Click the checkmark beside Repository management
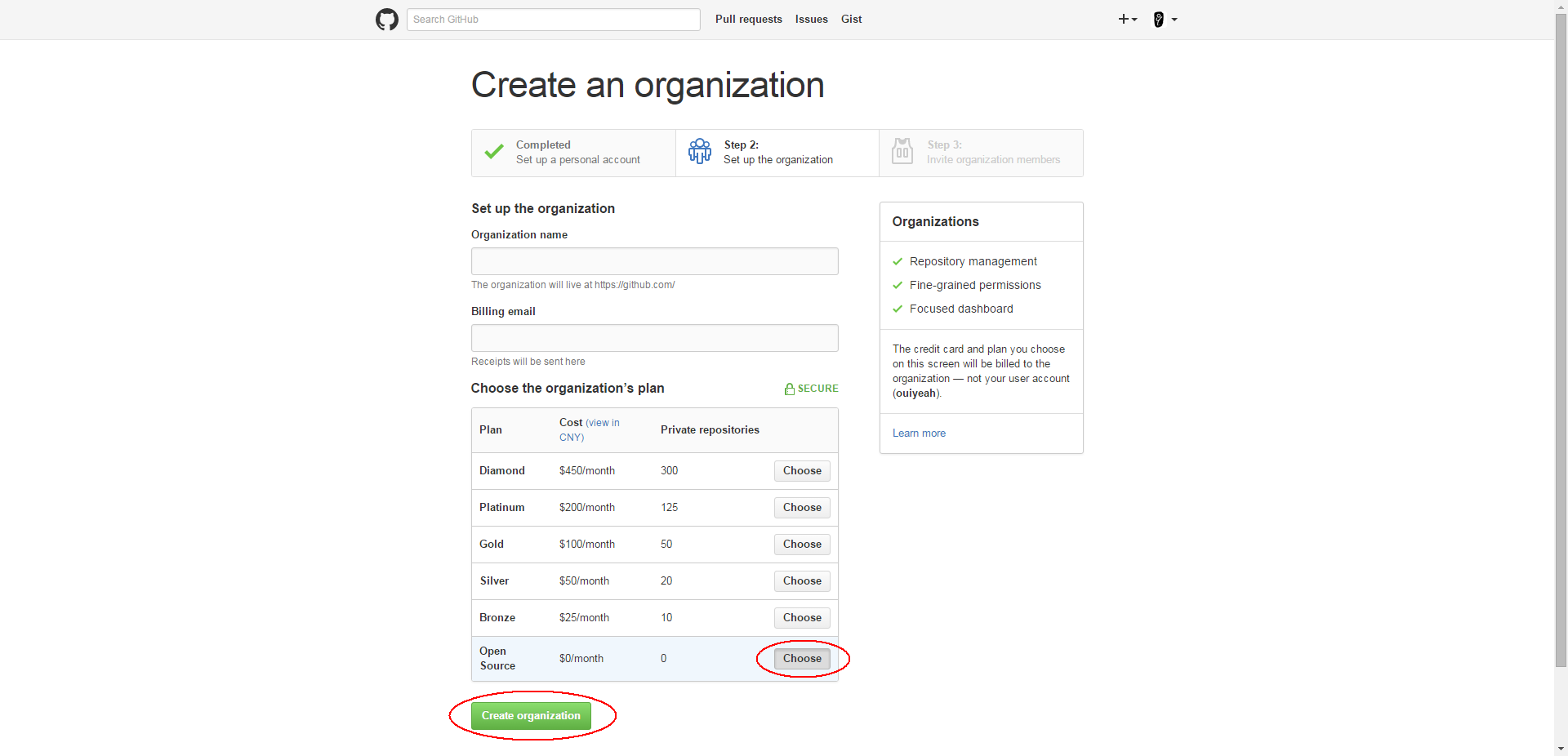Screen dimensions: 1568x756 click(x=898, y=262)
